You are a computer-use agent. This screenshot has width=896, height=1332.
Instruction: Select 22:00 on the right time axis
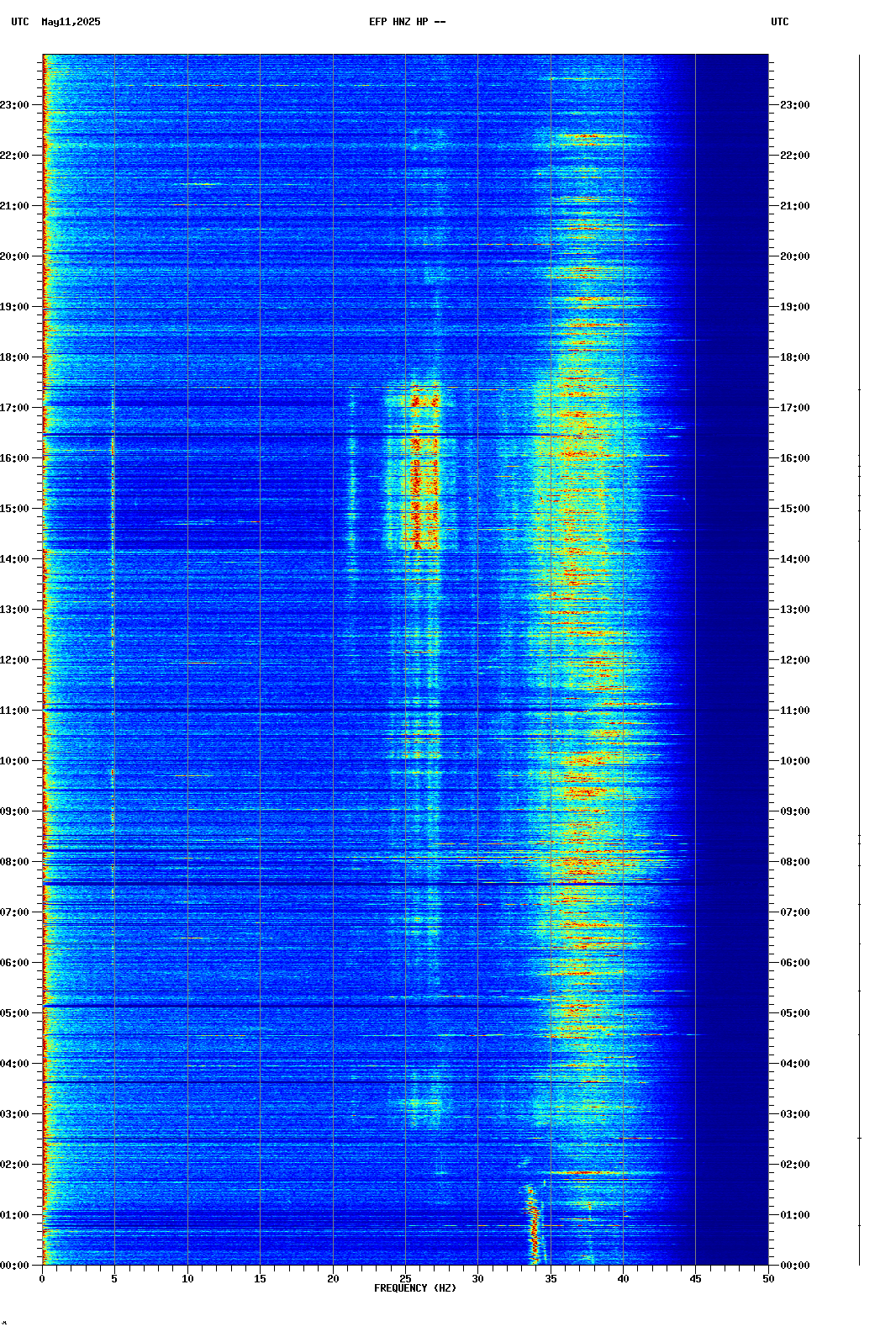pyautogui.click(x=795, y=156)
